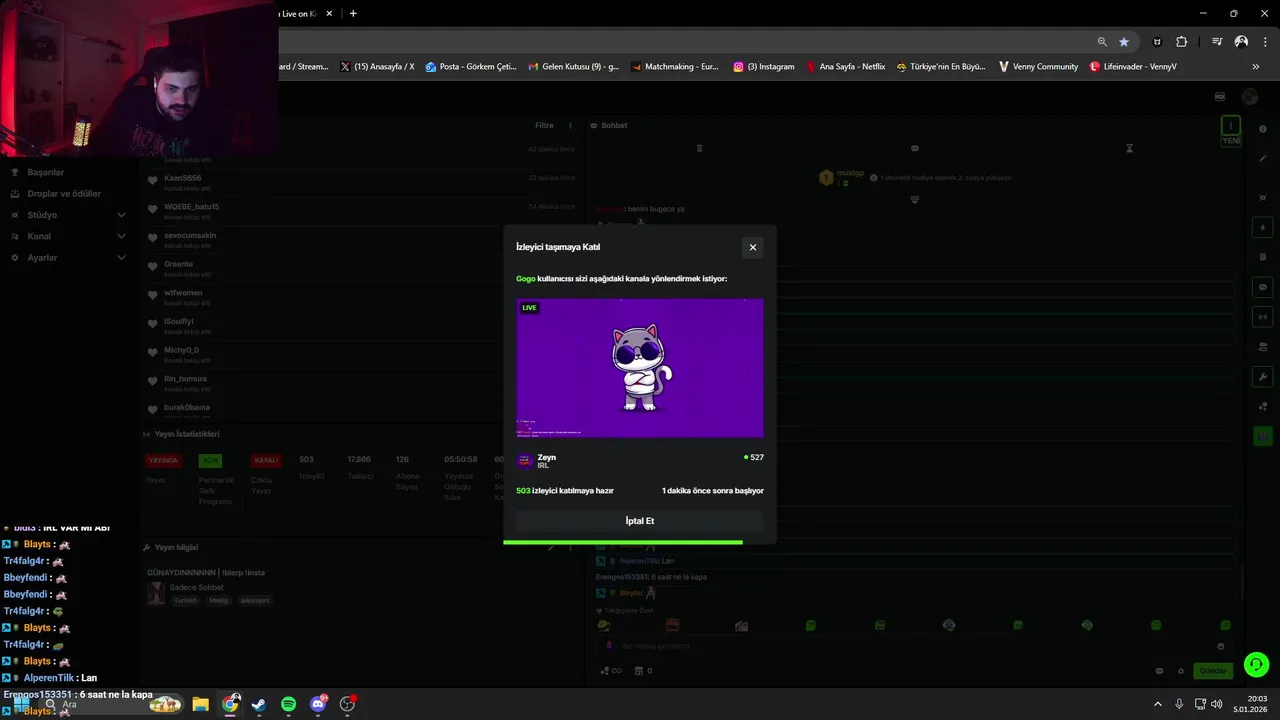Click the Gogo username in the dialog
The width and height of the screenshot is (1280, 720).
(526, 279)
